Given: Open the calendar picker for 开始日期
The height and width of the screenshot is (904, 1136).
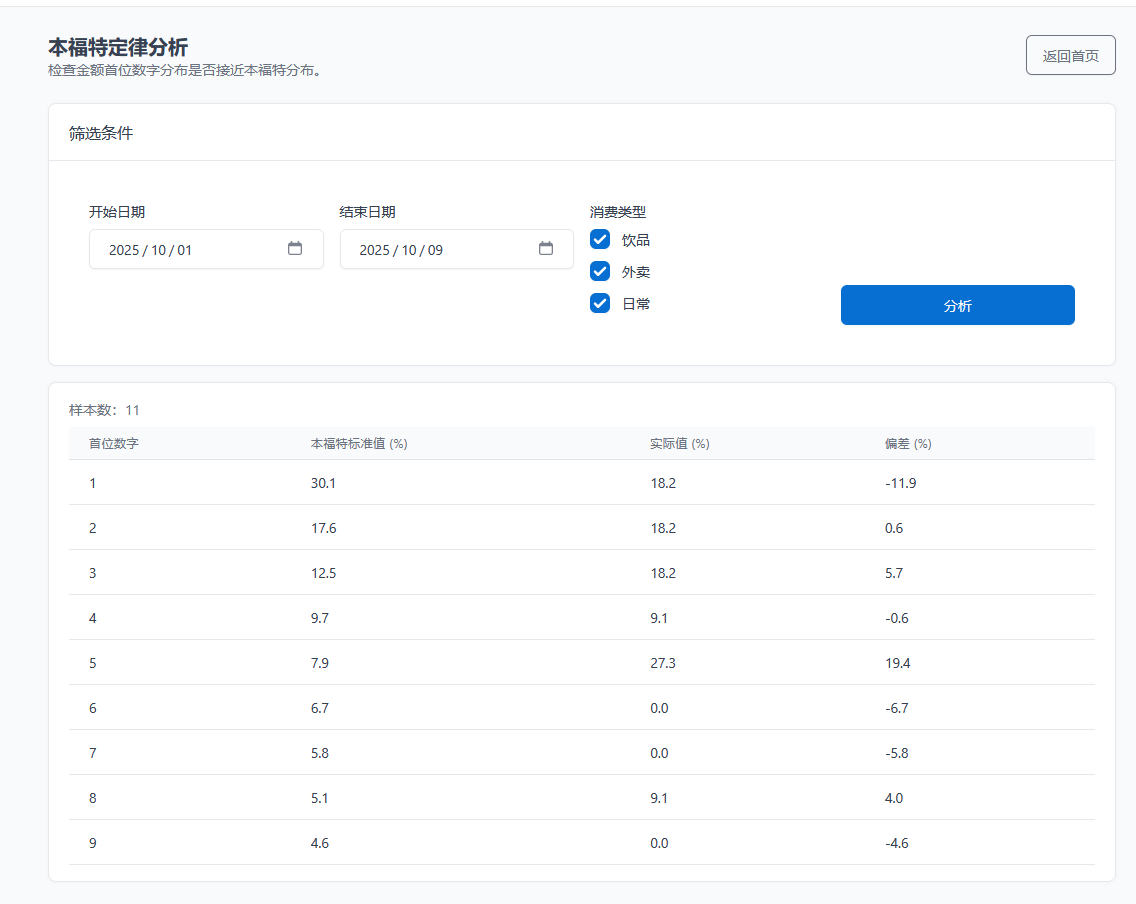Looking at the screenshot, I should tap(295, 249).
